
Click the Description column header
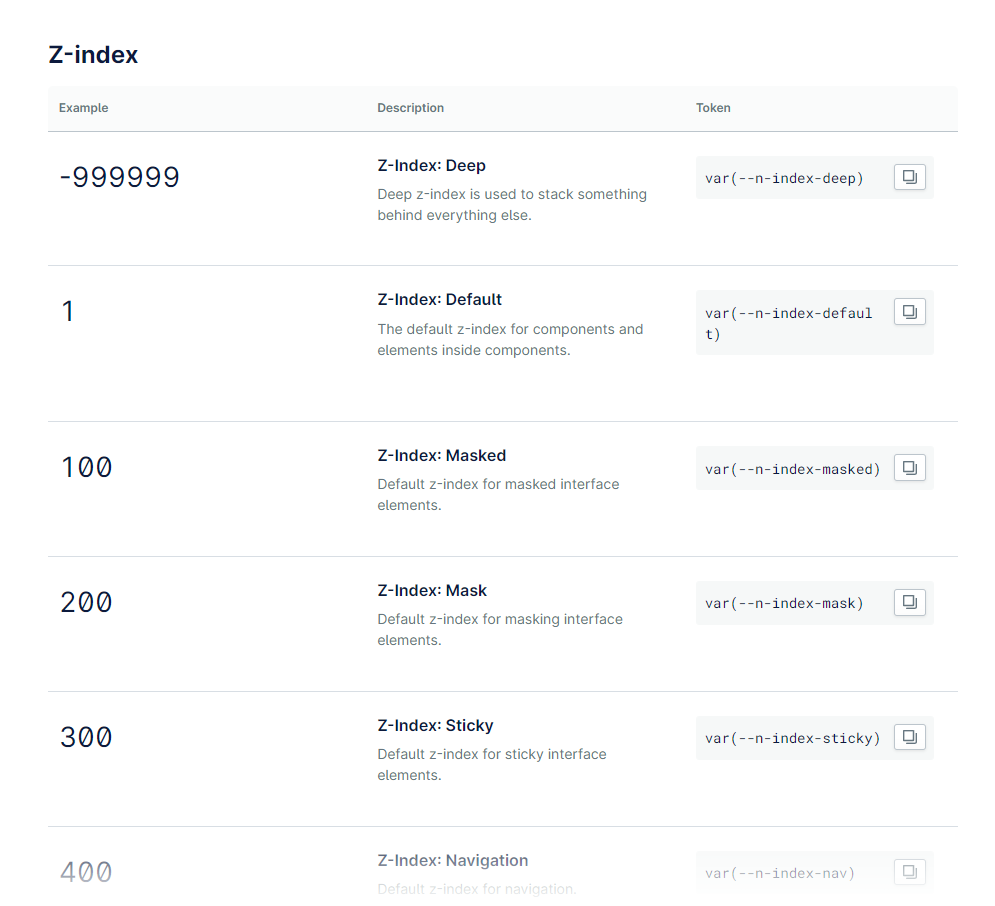pyautogui.click(x=410, y=108)
